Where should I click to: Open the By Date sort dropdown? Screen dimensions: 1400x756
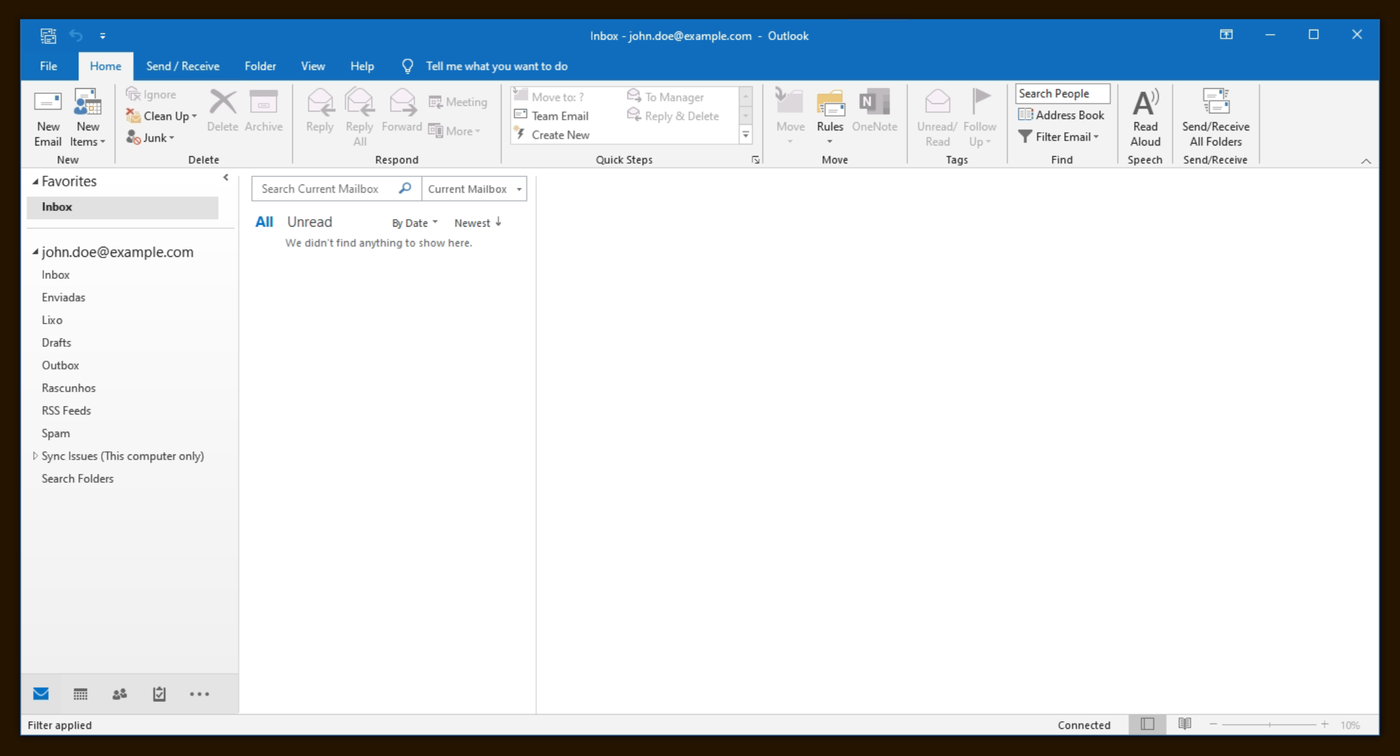coord(414,223)
